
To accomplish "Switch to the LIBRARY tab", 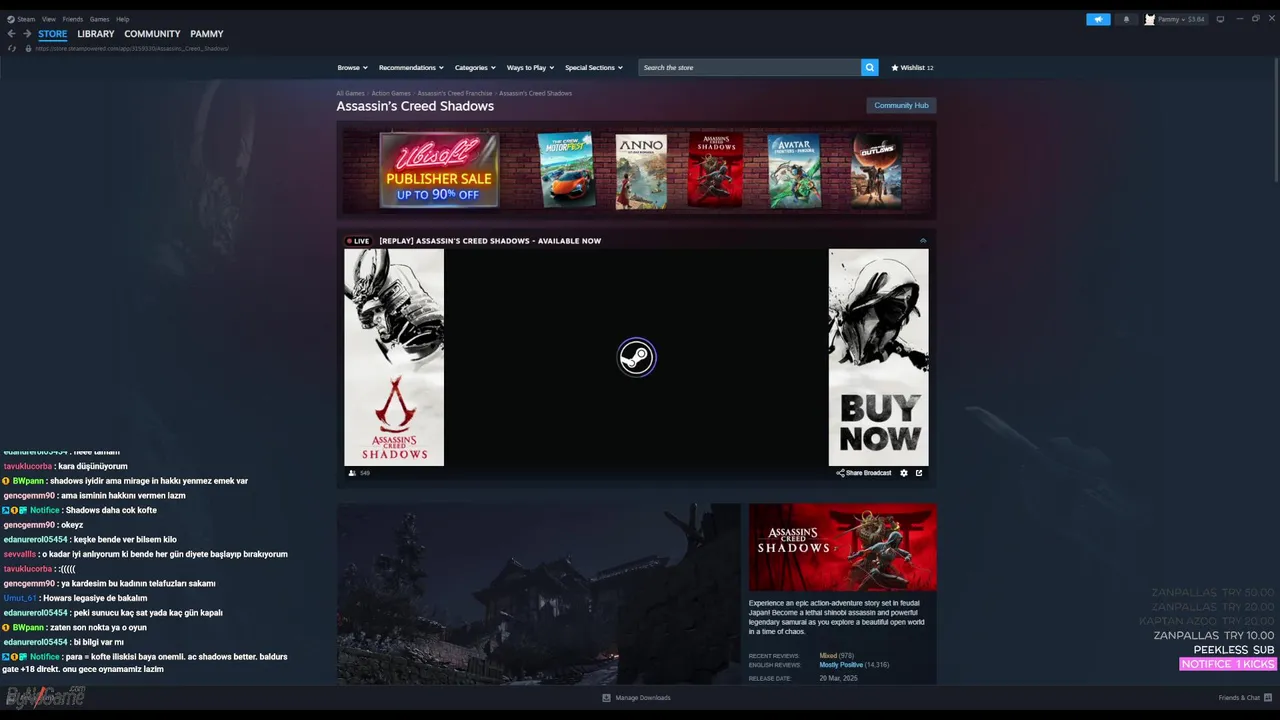I will [96, 34].
